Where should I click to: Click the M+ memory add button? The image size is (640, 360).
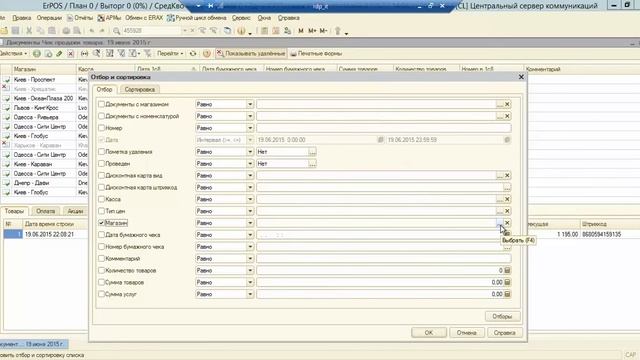click(312, 31)
